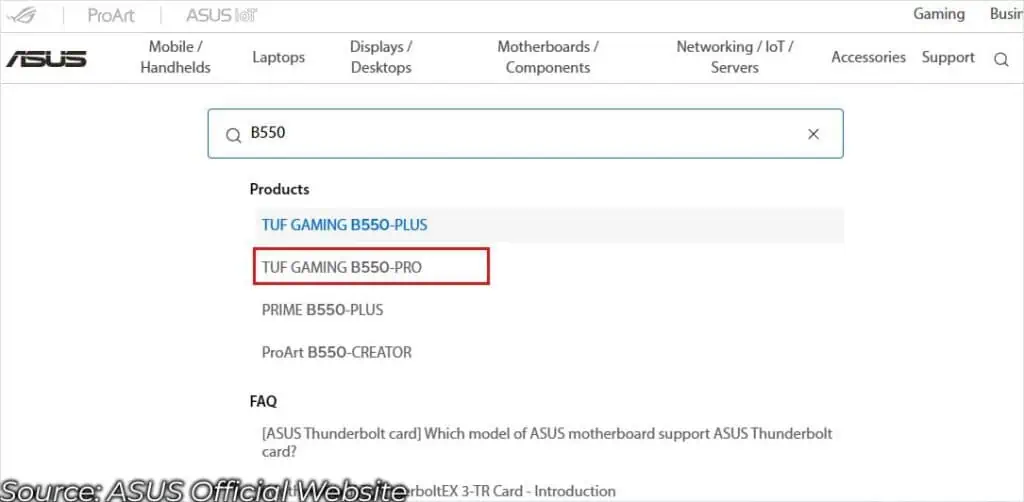Select TUF GAMING B550-PLUS suggestion
Screen dimensions: 1024x502
pyautogui.click(x=549, y=225)
